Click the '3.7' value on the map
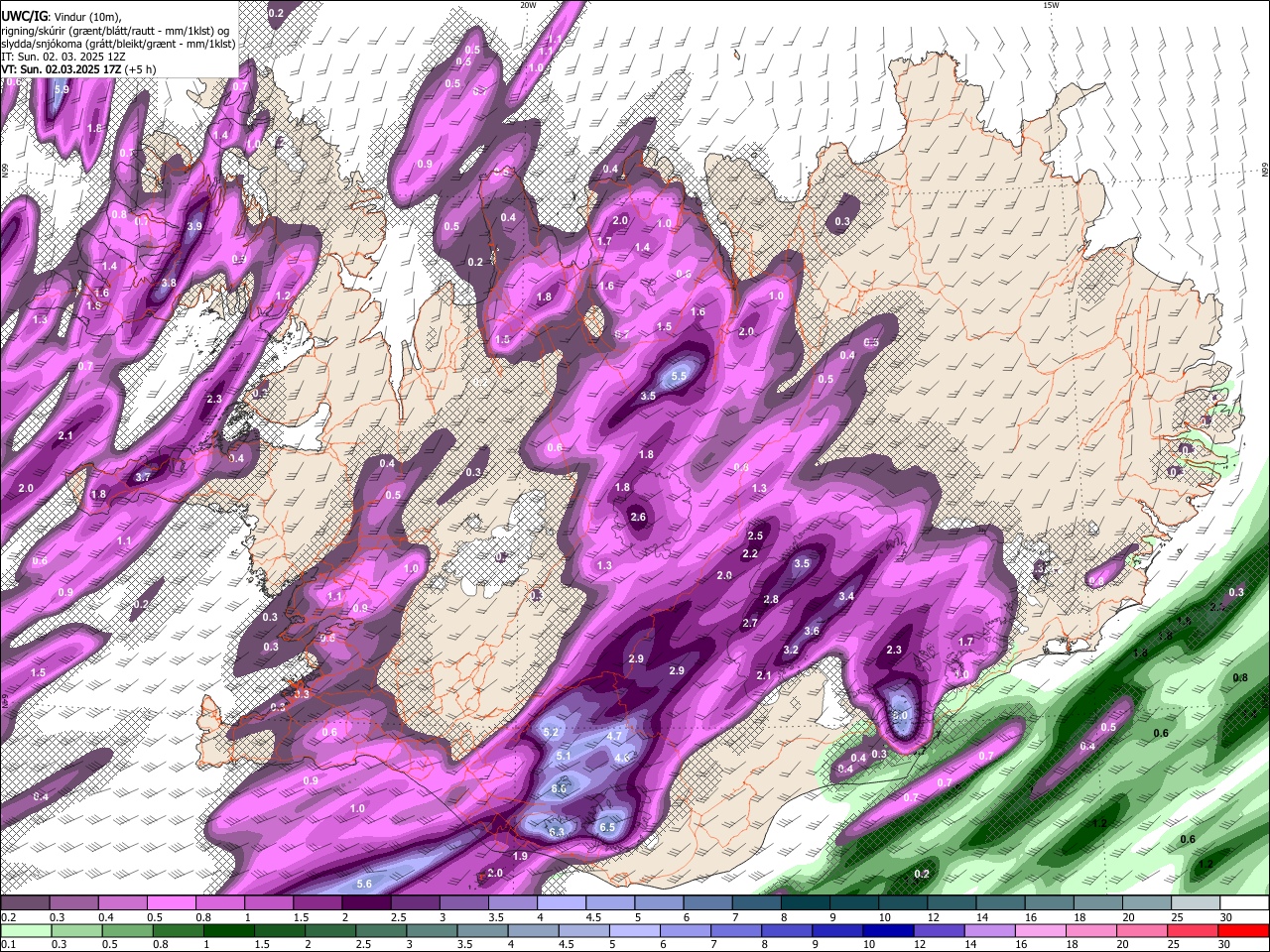Viewport: 1270px width, 952px height. (x=143, y=477)
